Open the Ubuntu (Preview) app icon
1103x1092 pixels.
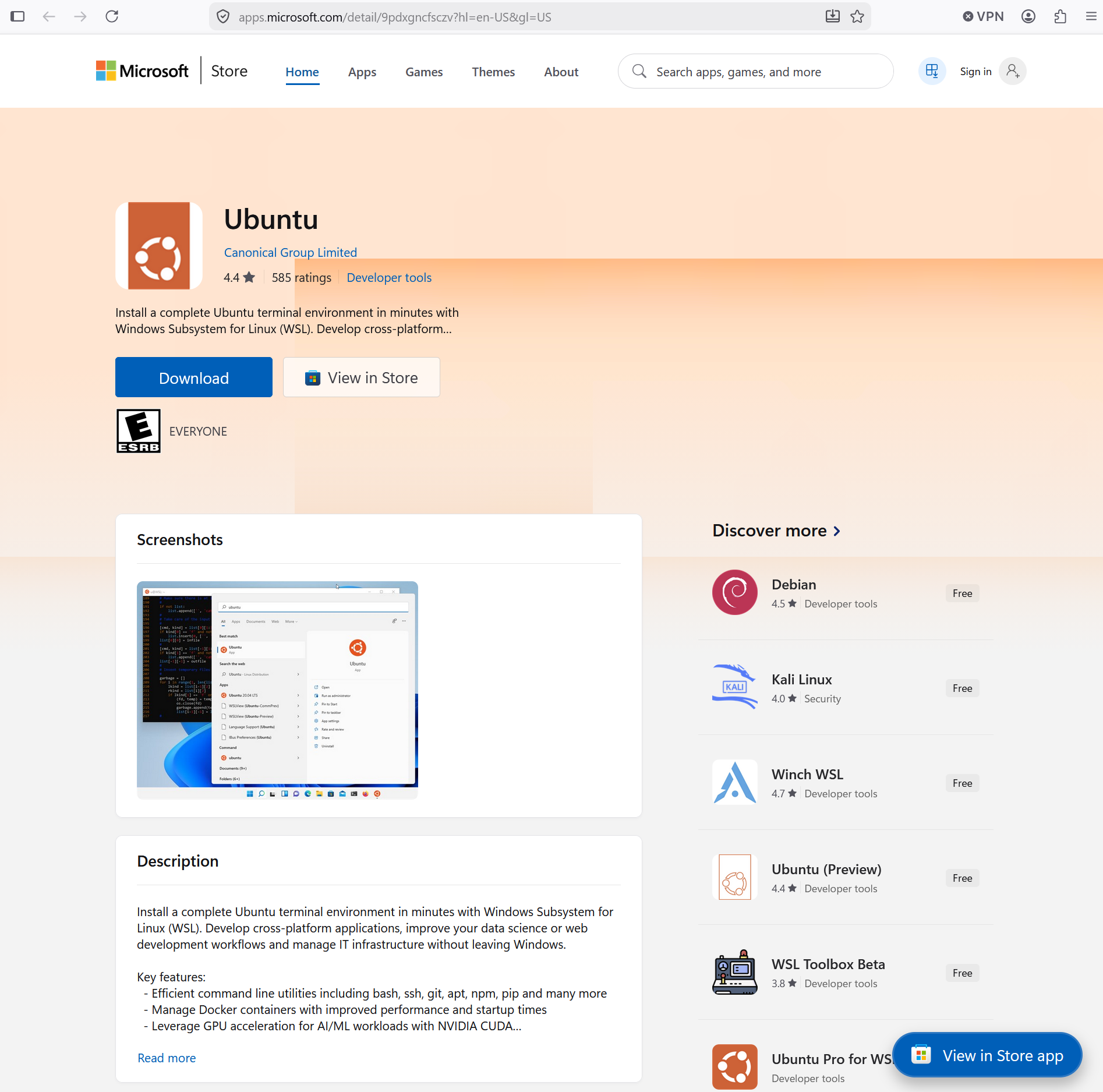735,877
